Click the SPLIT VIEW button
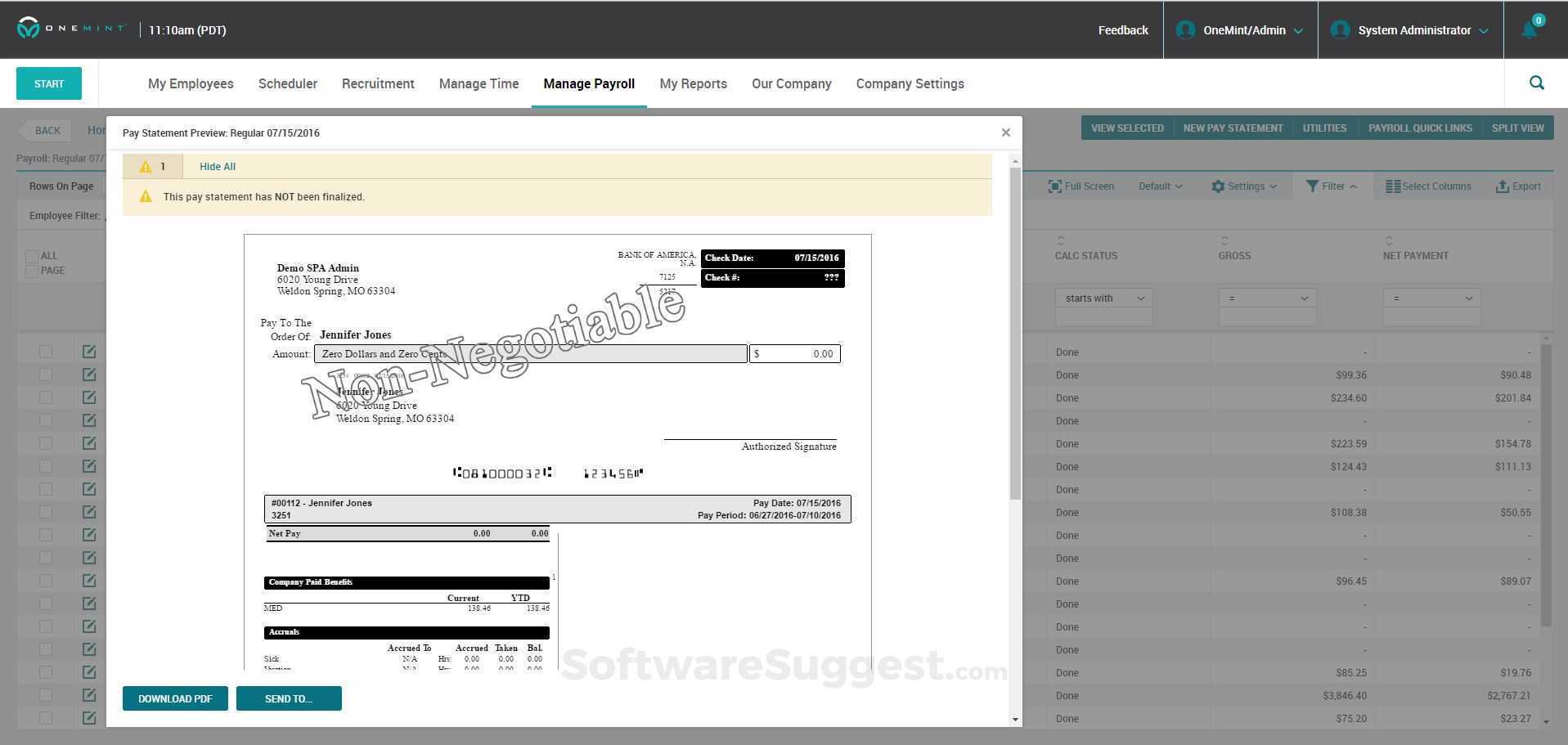The width and height of the screenshot is (1568, 745). 1517,128
